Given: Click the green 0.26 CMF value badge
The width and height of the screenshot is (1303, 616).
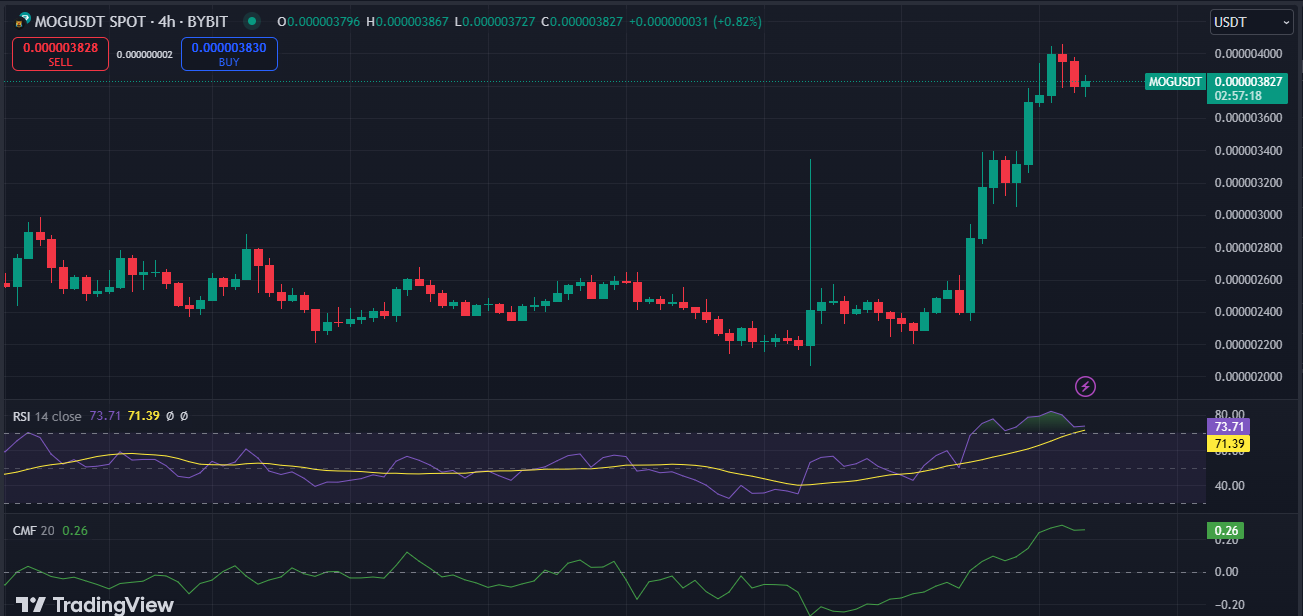Looking at the screenshot, I should 1227,531.
